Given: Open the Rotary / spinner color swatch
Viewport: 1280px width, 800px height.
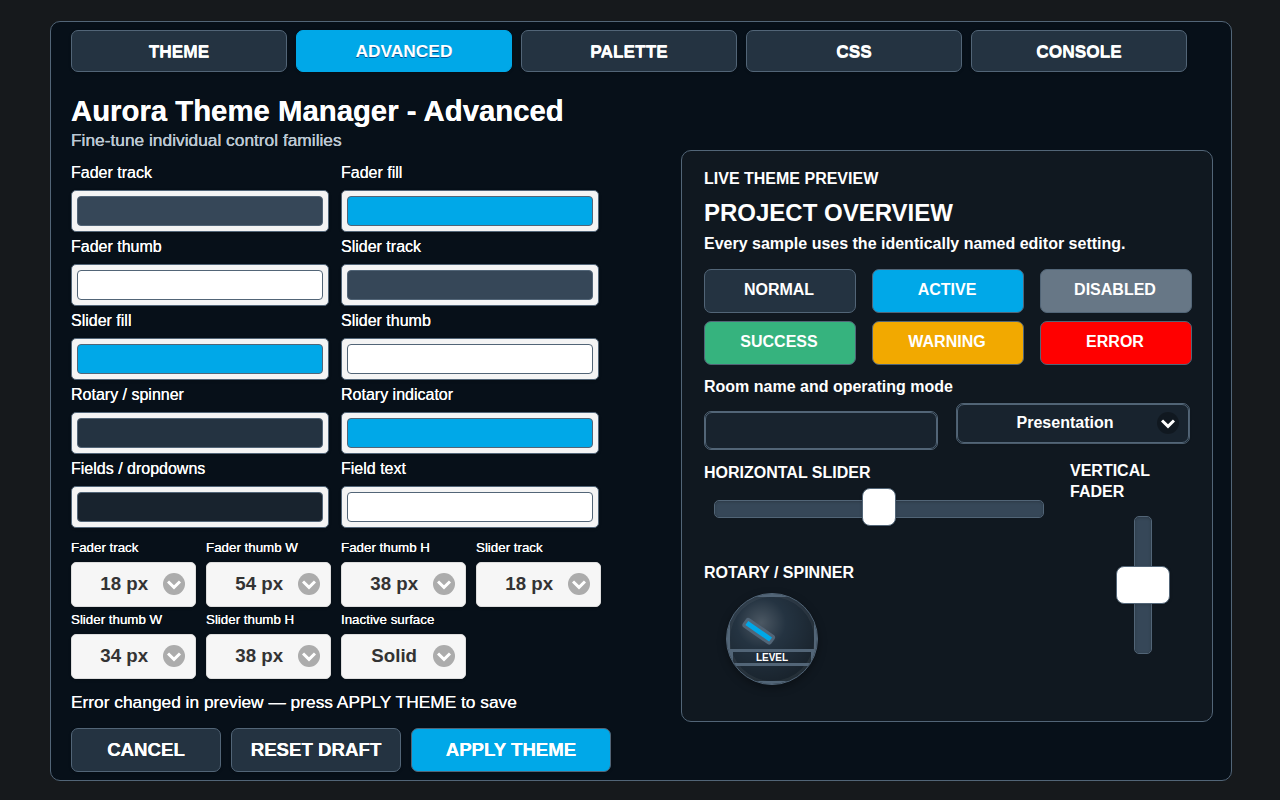Looking at the screenshot, I should [x=200, y=433].
